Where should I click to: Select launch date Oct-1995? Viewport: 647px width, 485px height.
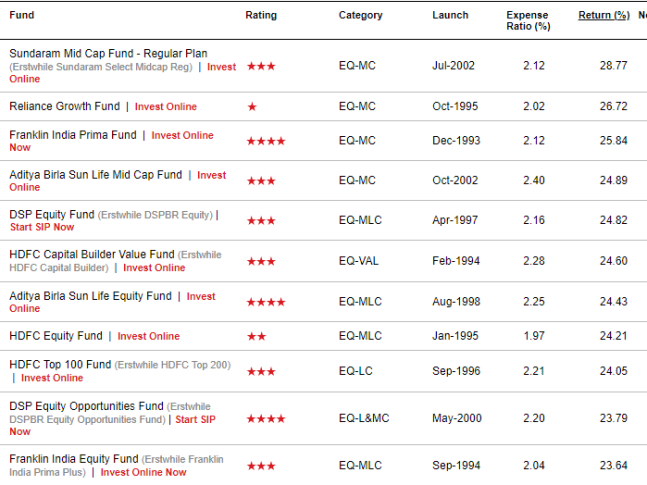455,106
